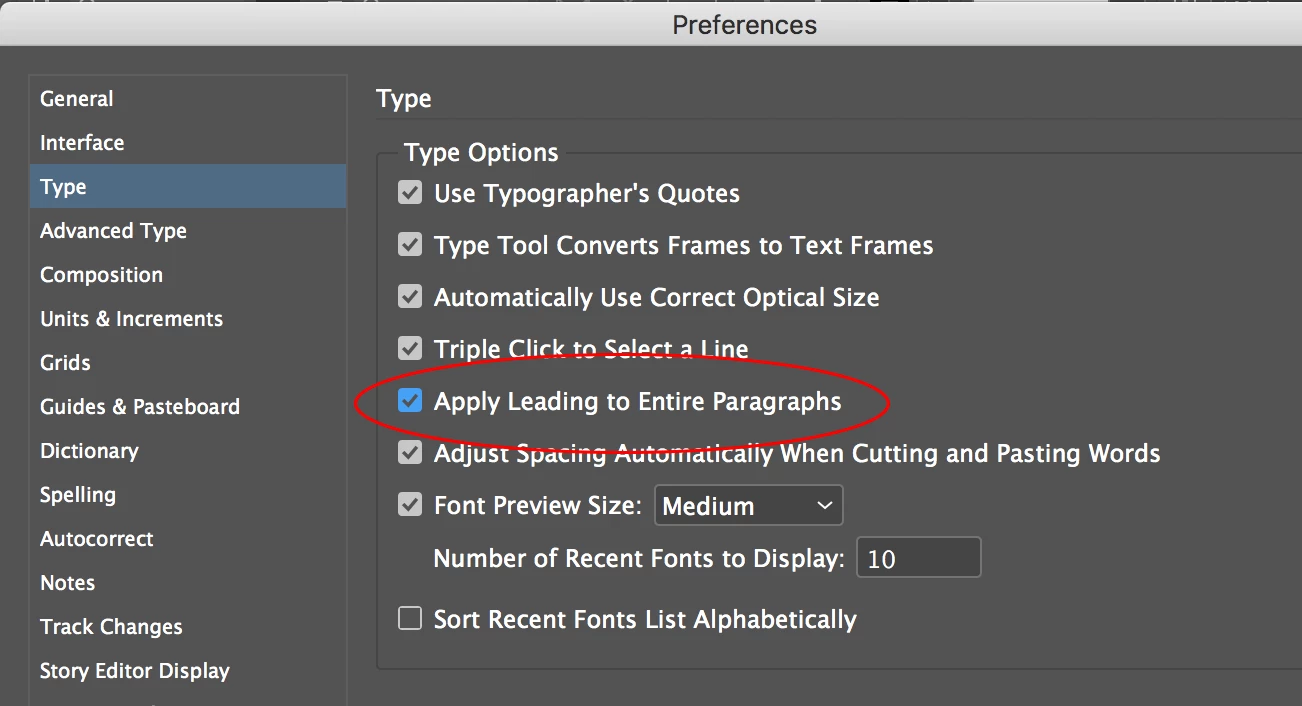
Task: Disable the Font Preview Size checkbox
Action: point(410,505)
